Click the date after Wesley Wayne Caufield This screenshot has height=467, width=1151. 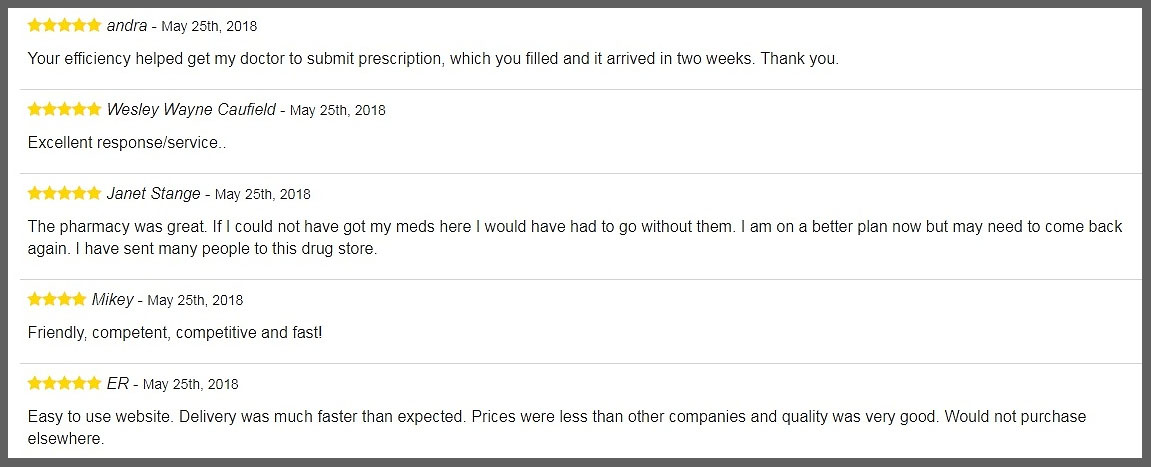tap(338, 110)
